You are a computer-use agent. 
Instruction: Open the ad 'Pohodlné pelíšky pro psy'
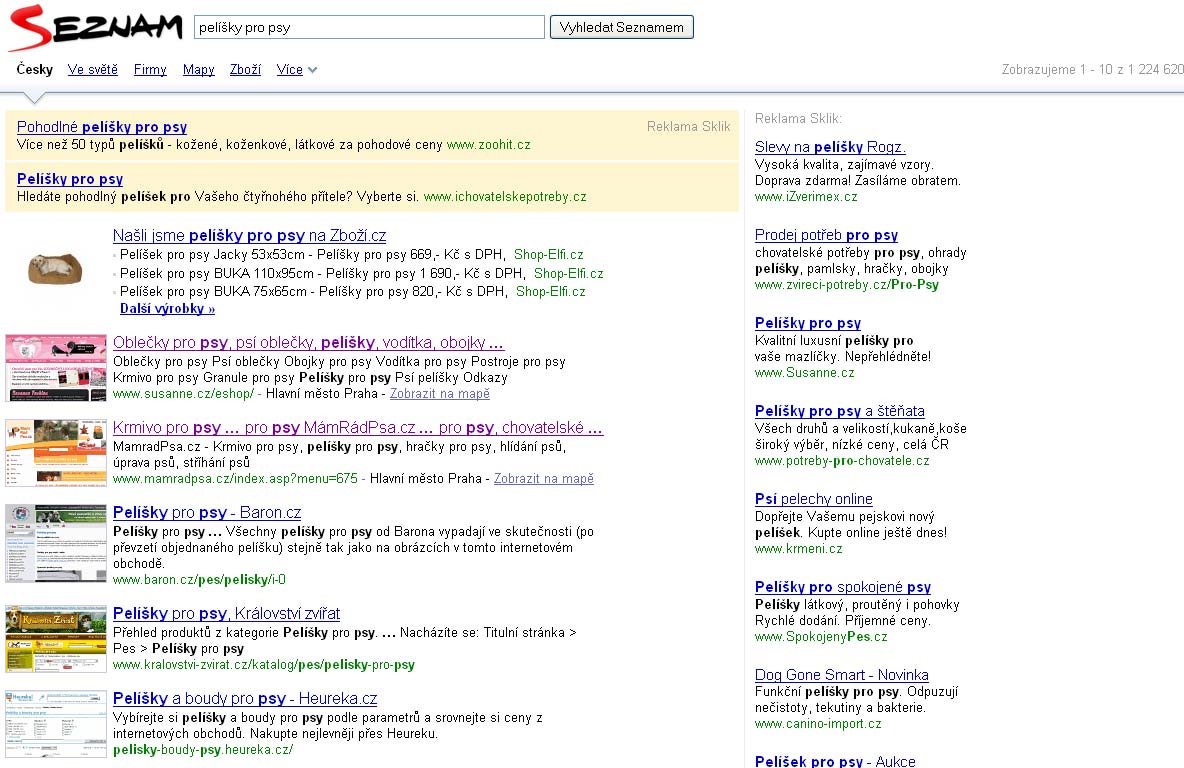[102, 127]
